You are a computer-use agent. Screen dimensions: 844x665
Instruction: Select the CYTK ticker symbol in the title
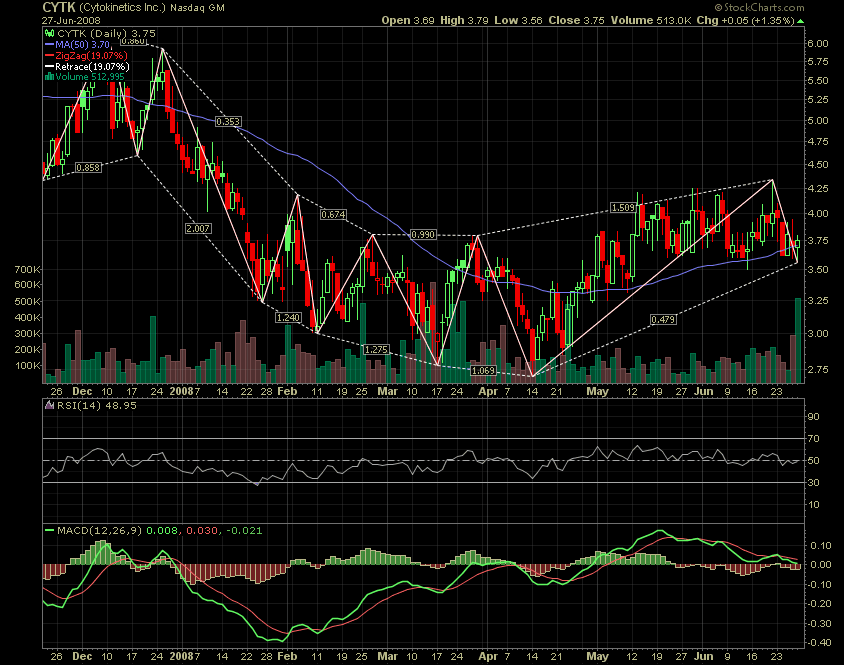click(59, 8)
